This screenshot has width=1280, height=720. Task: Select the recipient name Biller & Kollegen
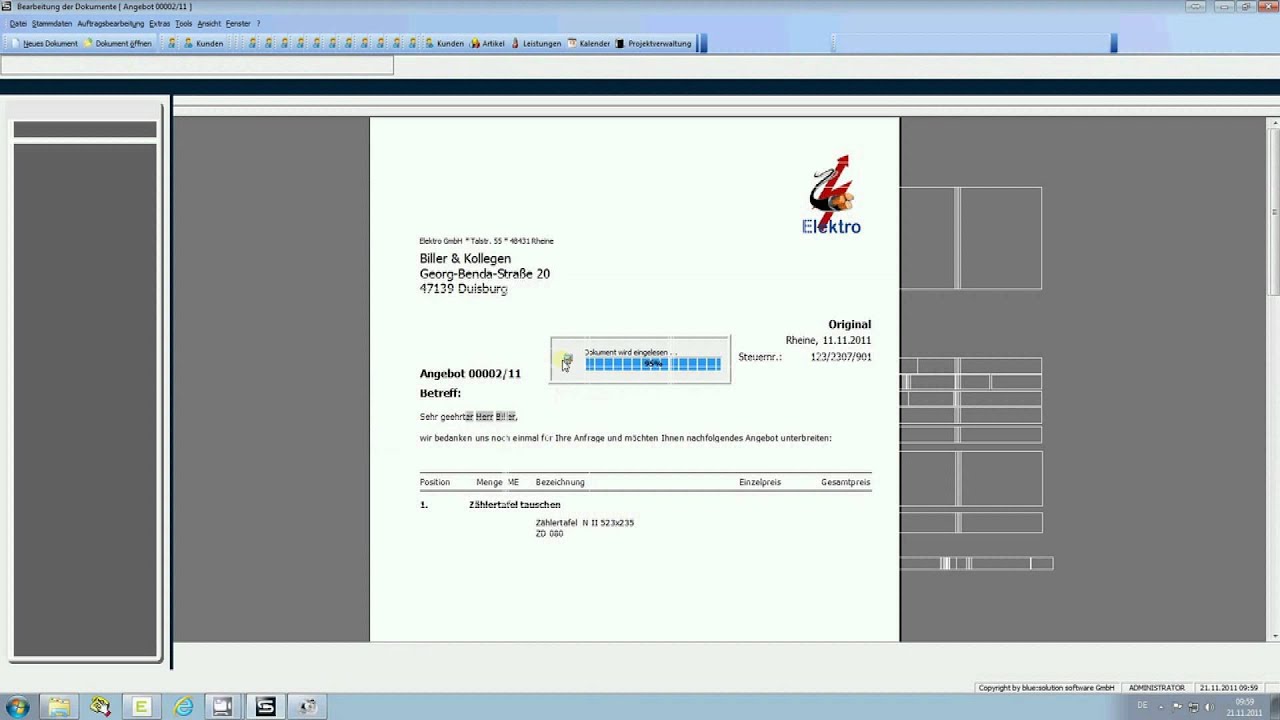pos(465,259)
